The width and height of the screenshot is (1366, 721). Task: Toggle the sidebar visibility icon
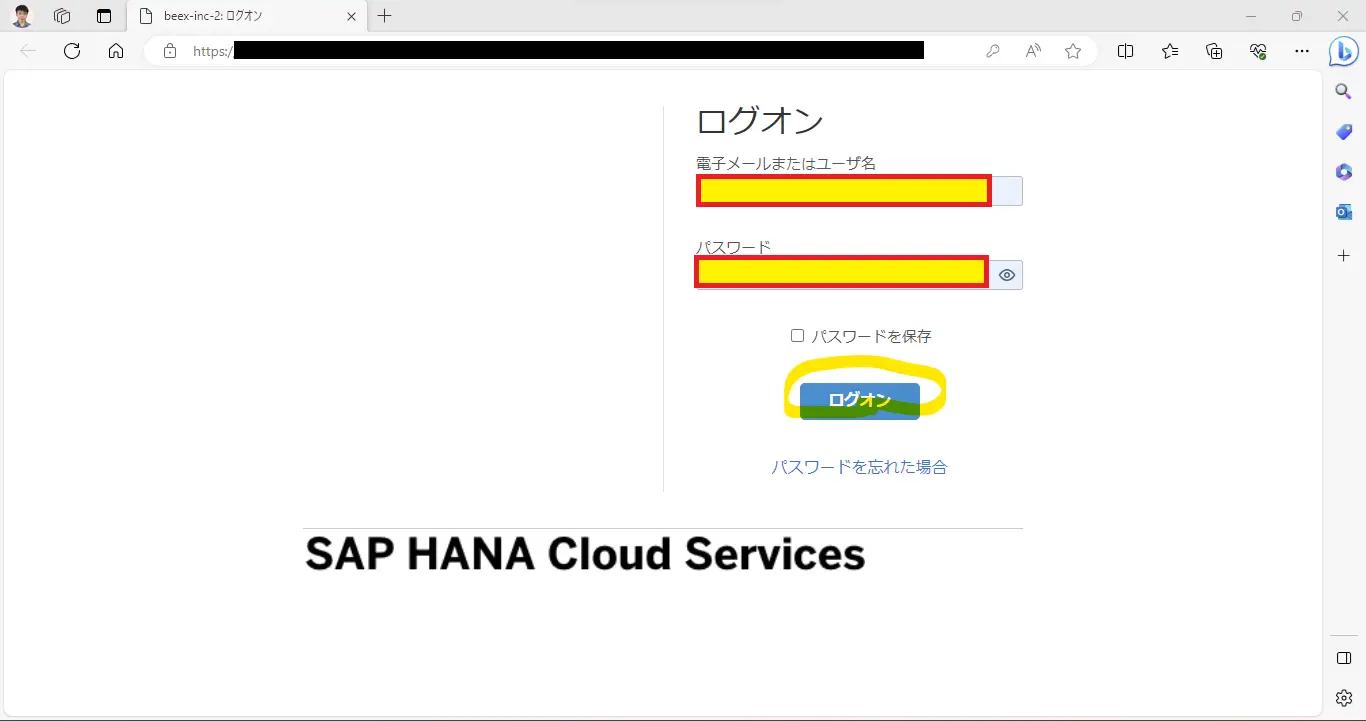click(1344, 658)
